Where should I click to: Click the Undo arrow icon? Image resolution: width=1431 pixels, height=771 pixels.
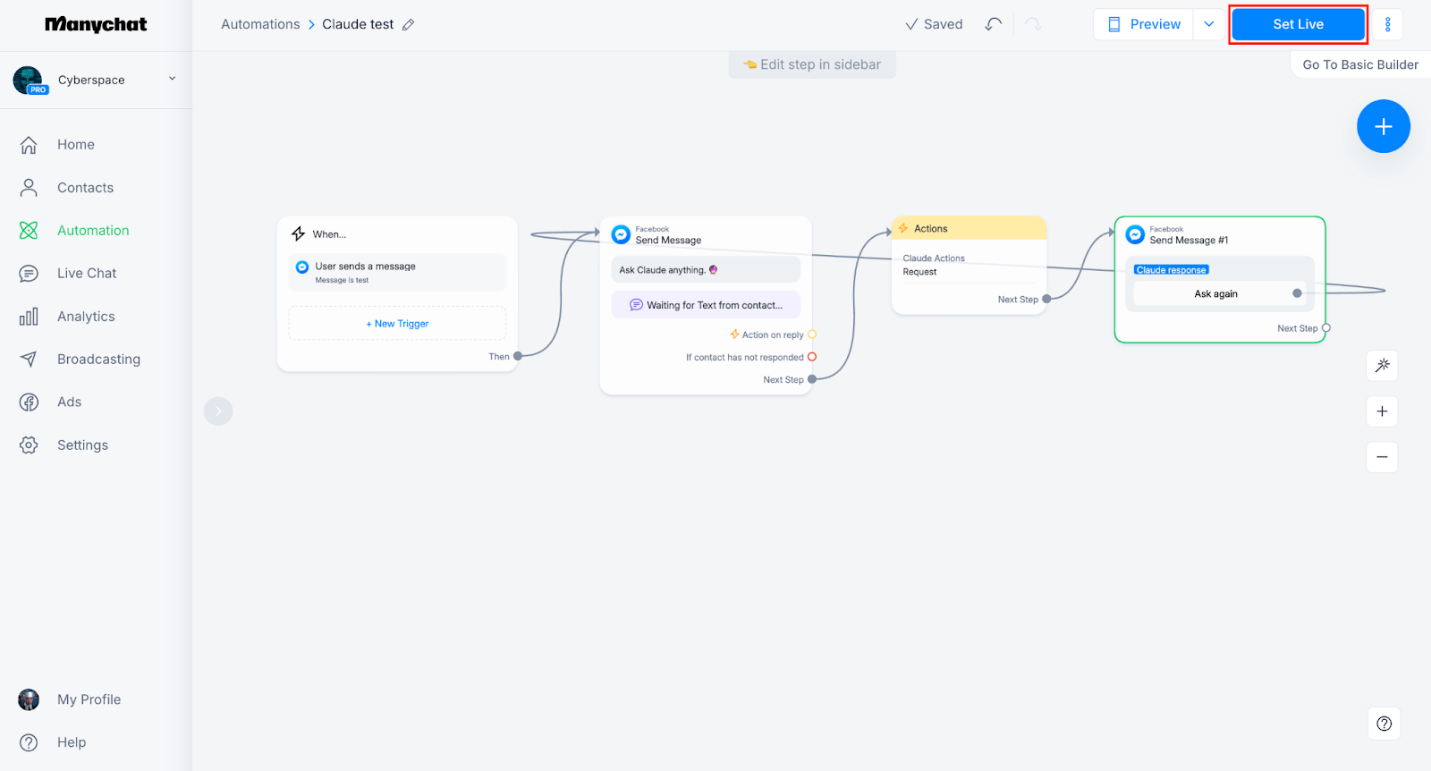click(993, 24)
